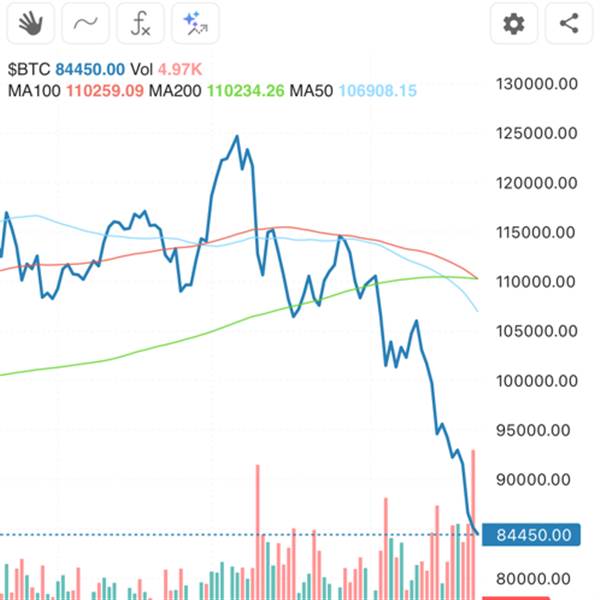Click the 130000.00 price axis label
The width and height of the screenshot is (600, 600).
tap(536, 84)
